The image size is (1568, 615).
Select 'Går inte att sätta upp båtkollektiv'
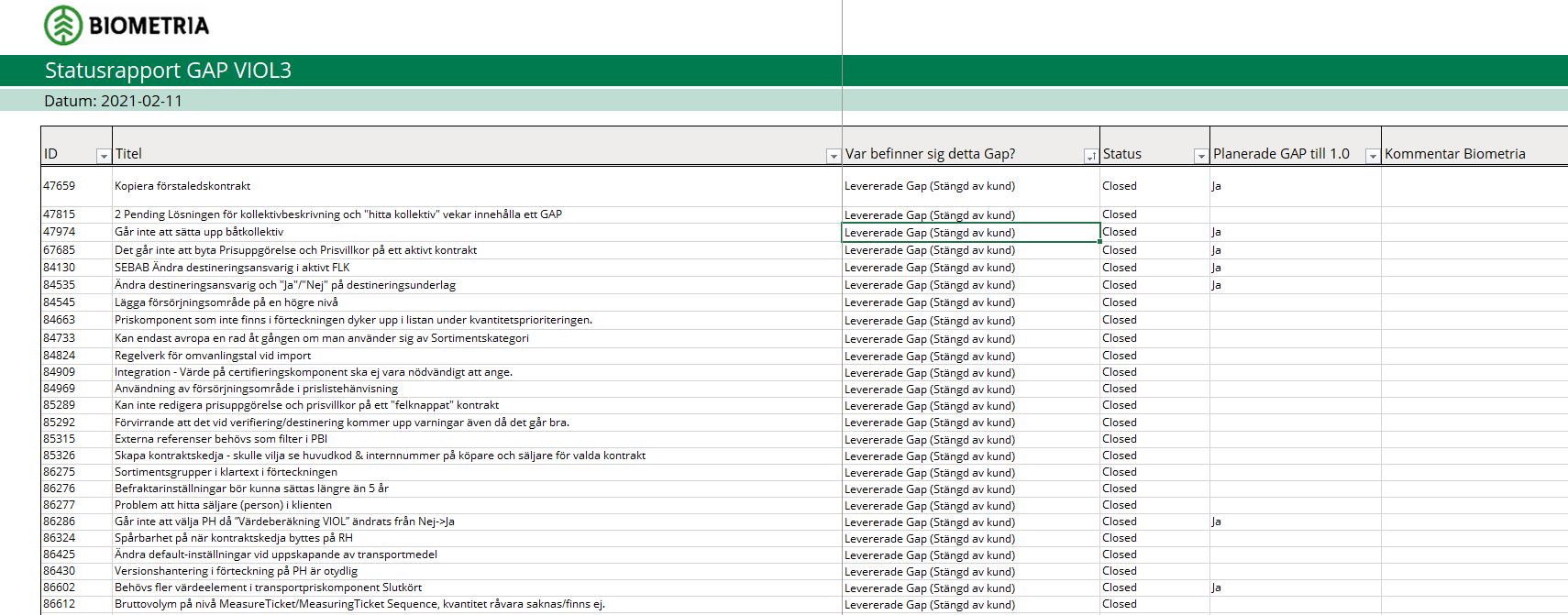(x=199, y=232)
